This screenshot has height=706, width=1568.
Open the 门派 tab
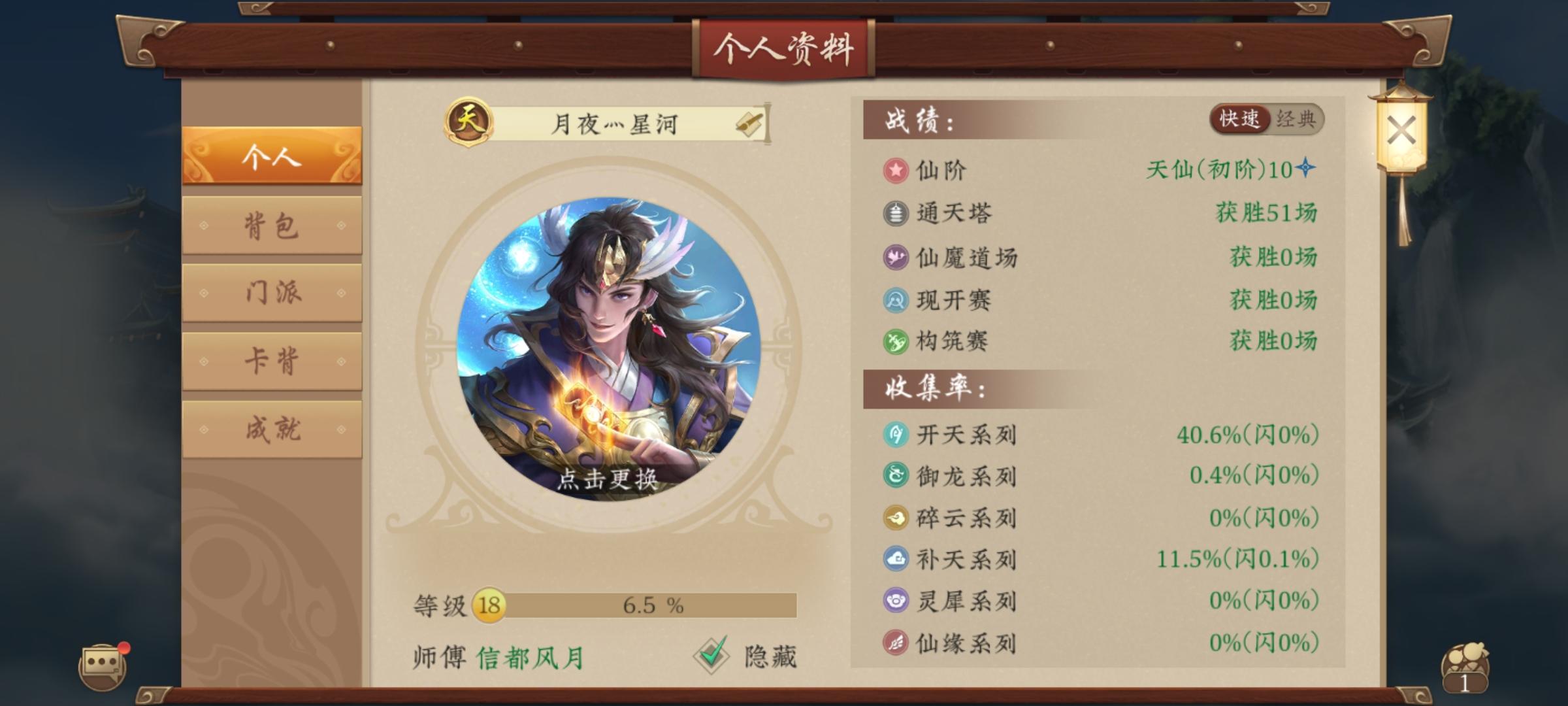tap(272, 293)
